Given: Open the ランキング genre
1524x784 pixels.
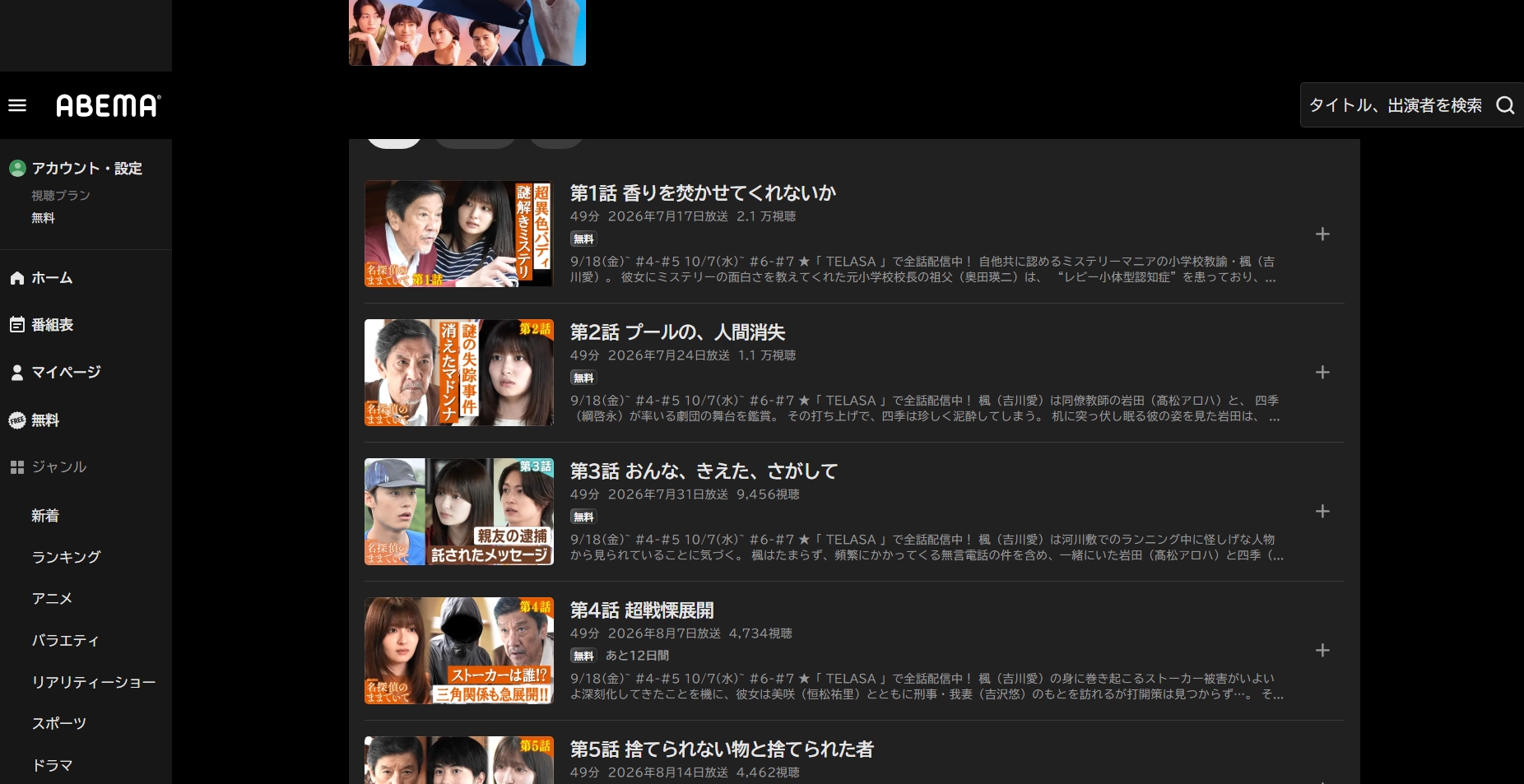Looking at the screenshot, I should click(66, 557).
